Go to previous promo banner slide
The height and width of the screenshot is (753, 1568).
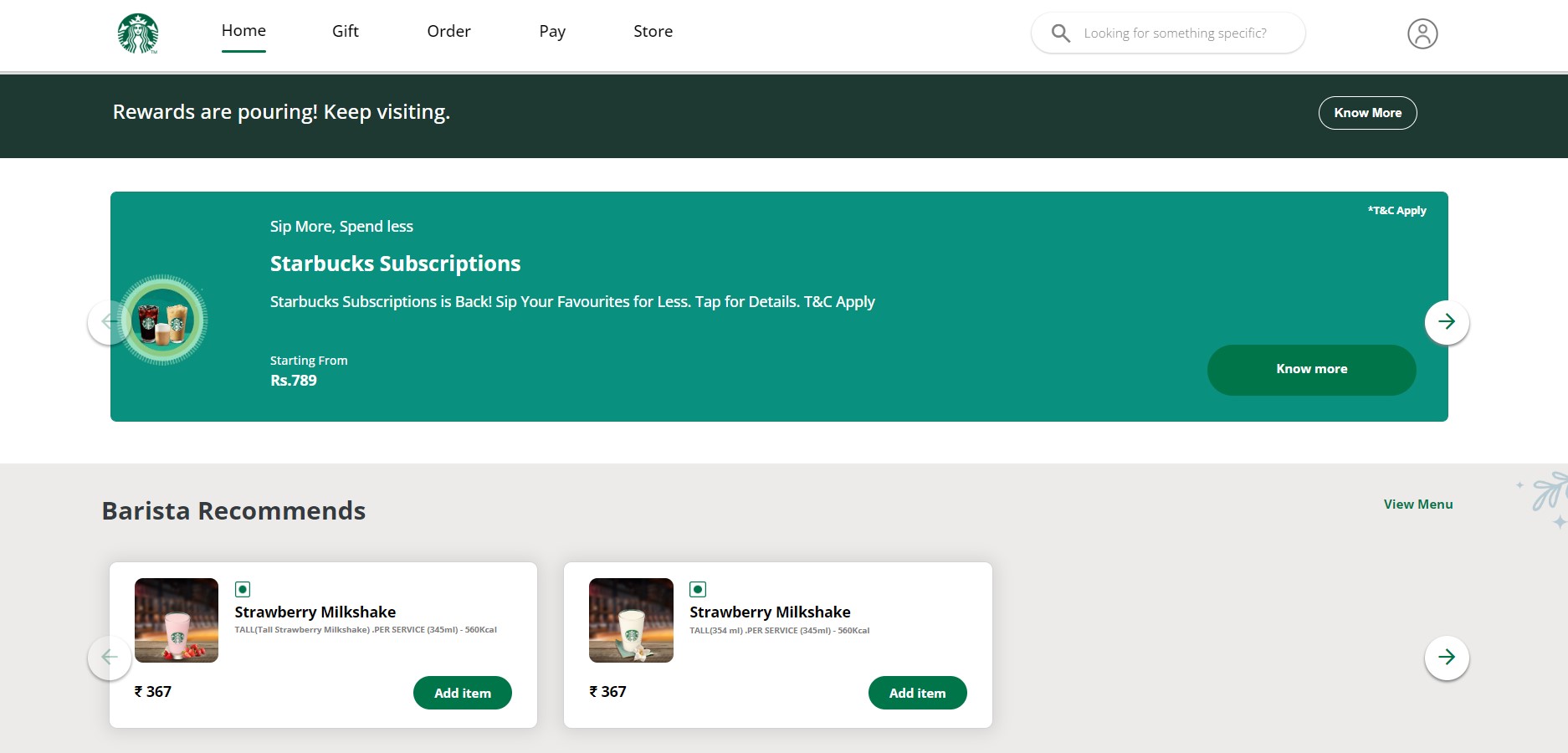[x=105, y=322]
